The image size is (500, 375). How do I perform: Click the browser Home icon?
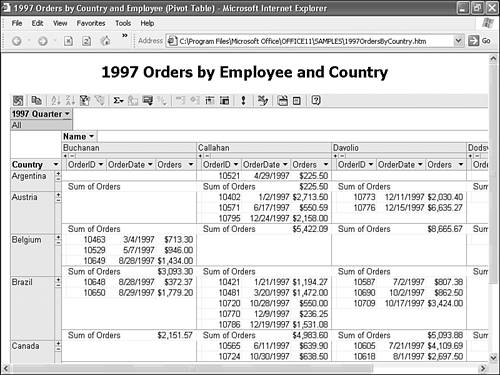pos(105,41)
